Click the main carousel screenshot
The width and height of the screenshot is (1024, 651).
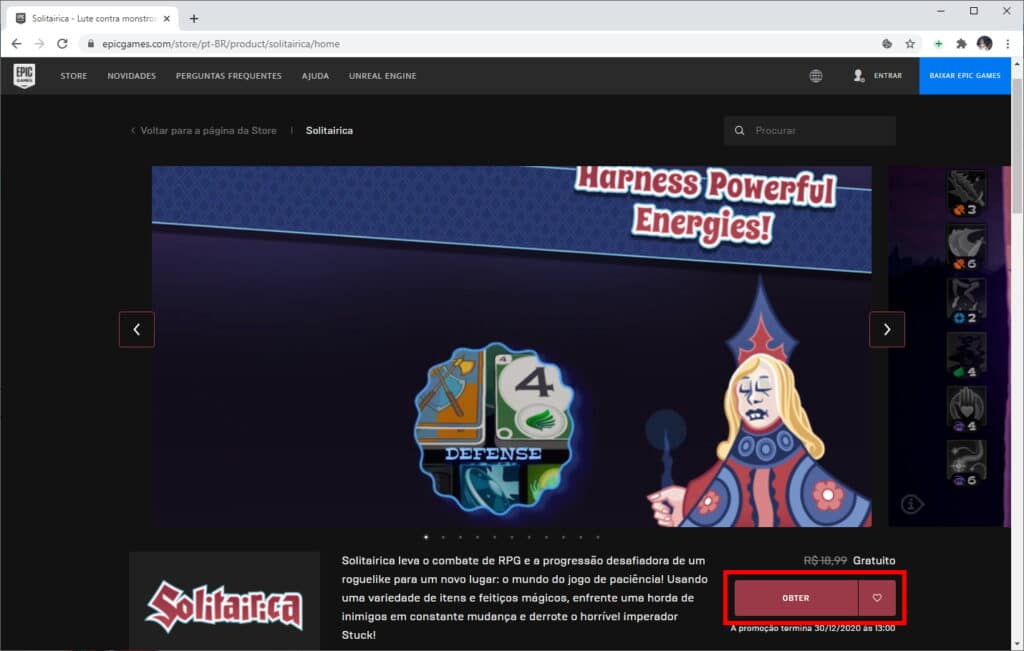511,346
